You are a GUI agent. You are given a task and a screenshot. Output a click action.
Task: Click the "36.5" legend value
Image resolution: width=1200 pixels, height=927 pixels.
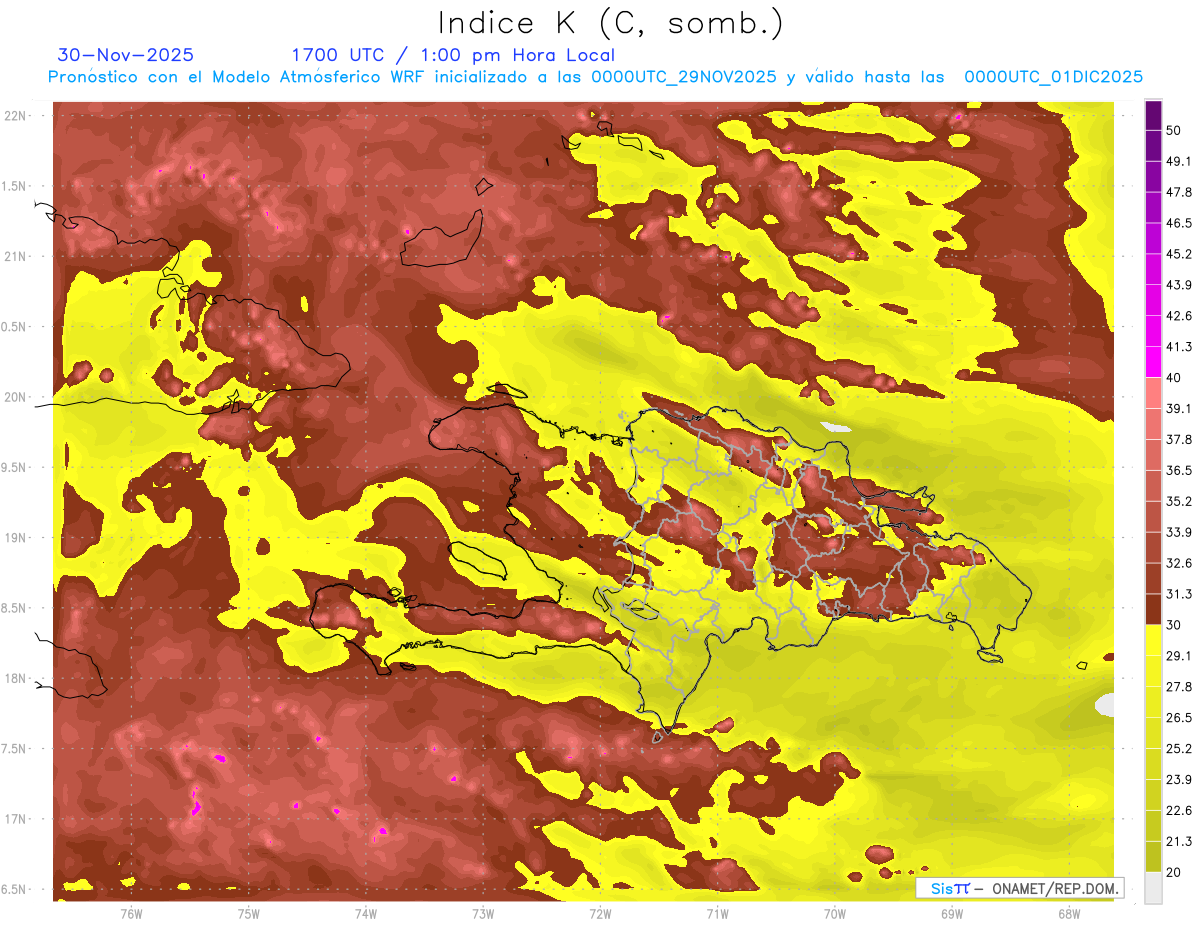pyautogui.click(x=1179, y=470)
